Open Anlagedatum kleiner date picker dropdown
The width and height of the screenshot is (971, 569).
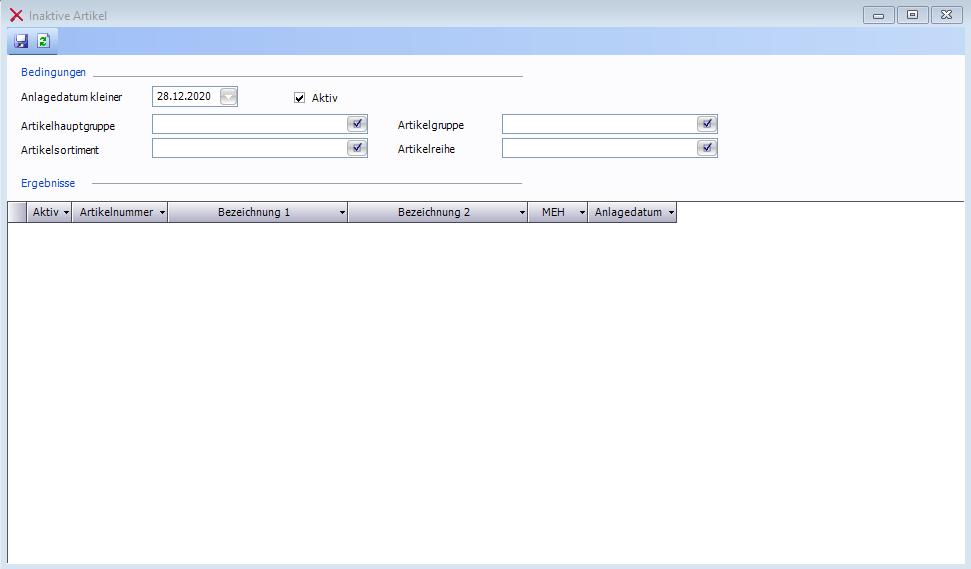(x=228, y=97)
